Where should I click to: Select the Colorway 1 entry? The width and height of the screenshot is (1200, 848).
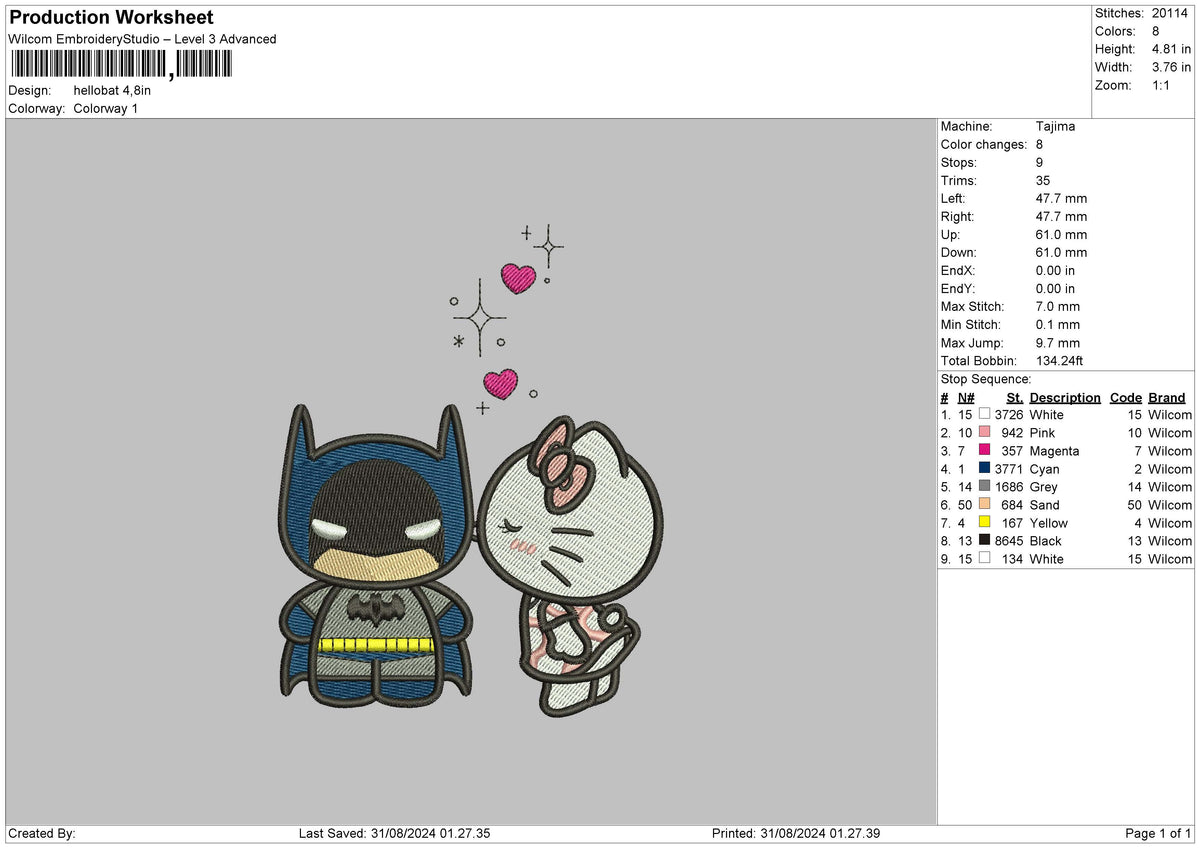coord(105,108)
